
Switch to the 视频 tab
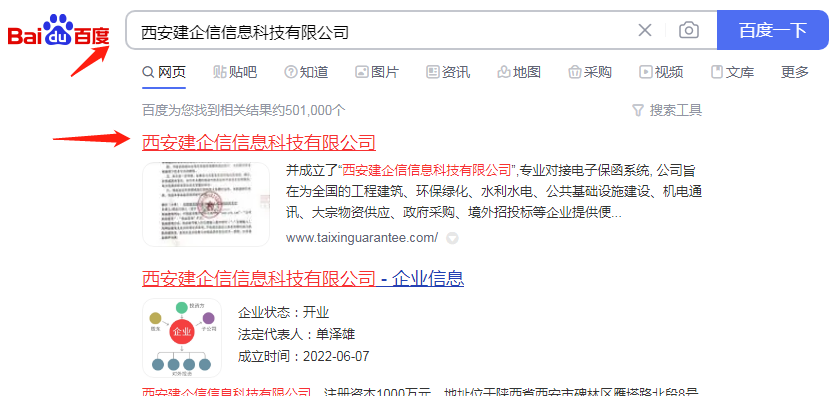coord(661,72)
